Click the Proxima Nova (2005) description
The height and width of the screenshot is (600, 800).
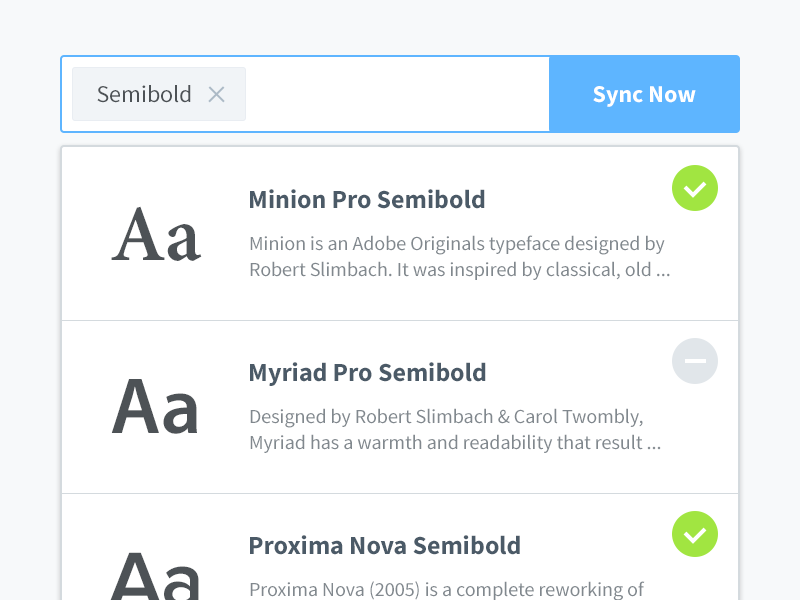(446, 590)
